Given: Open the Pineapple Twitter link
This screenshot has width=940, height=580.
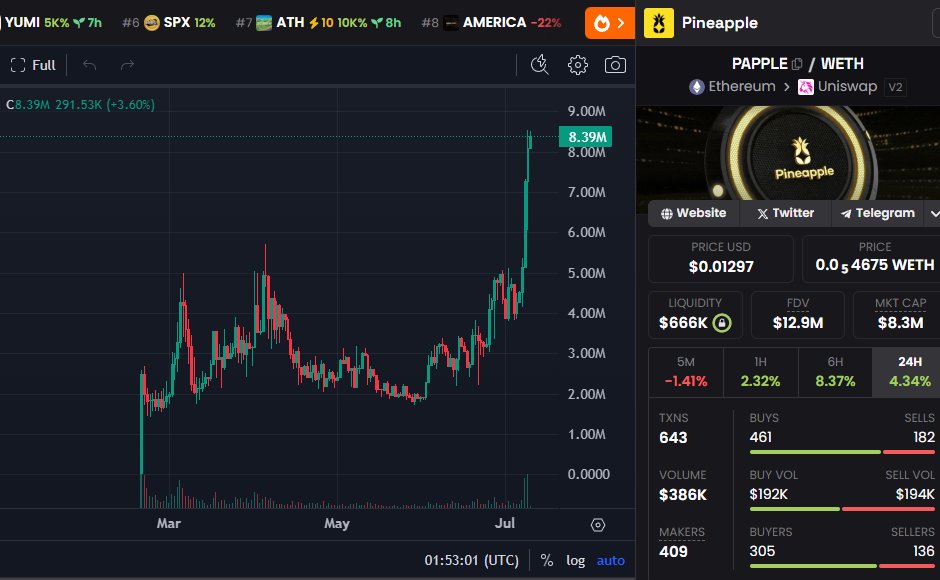Looking at the screenshot, I should (x=786, y=213).
